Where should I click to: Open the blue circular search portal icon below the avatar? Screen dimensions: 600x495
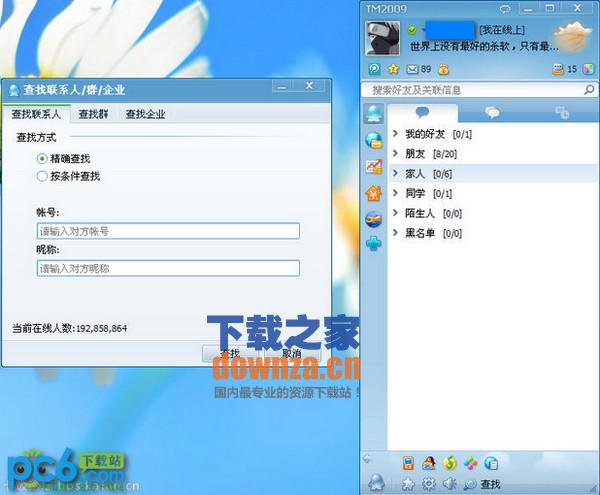pyautogui.click(x=374, y=69)
